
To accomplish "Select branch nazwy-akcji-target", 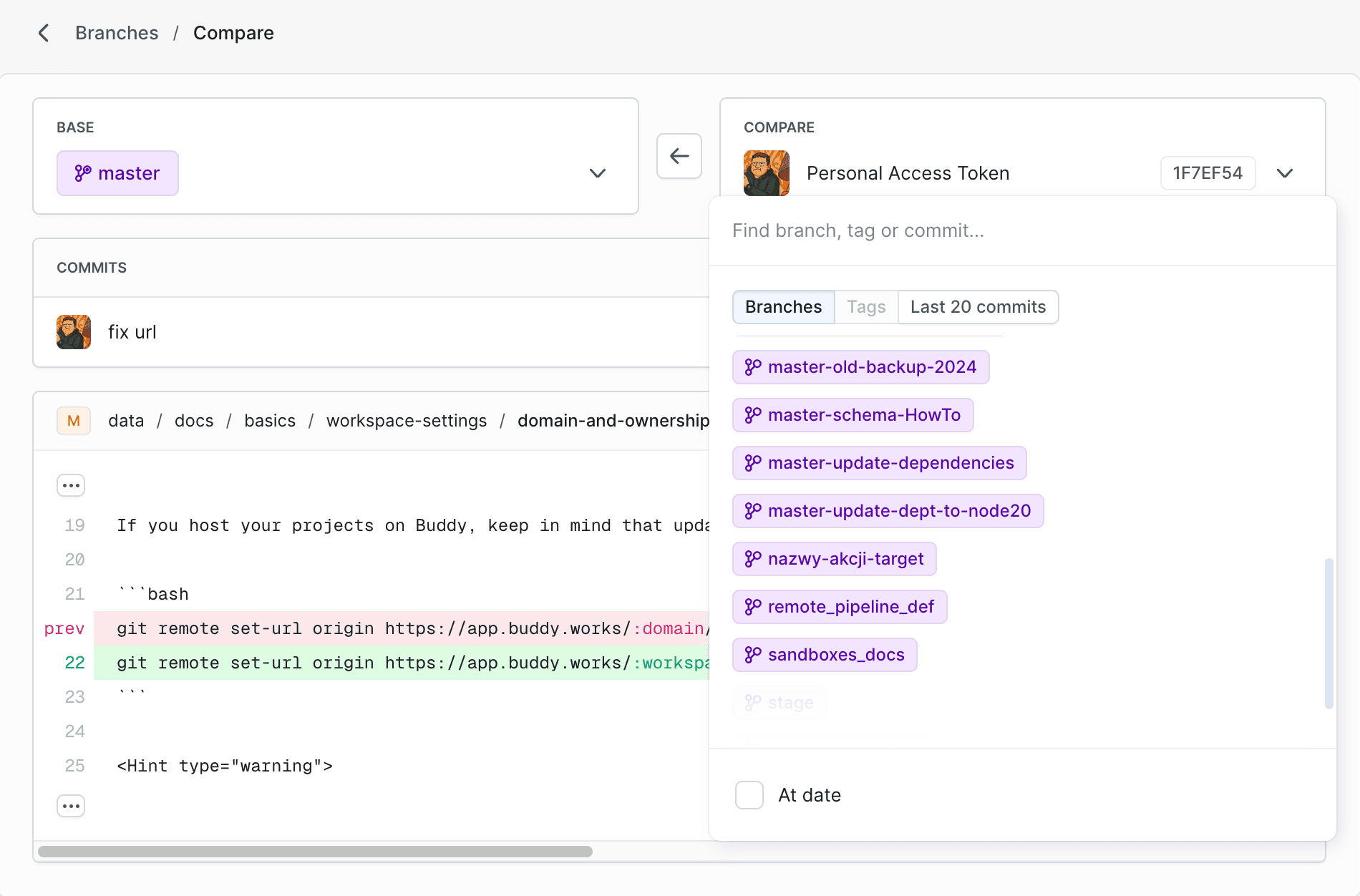I will coord(835,559).
